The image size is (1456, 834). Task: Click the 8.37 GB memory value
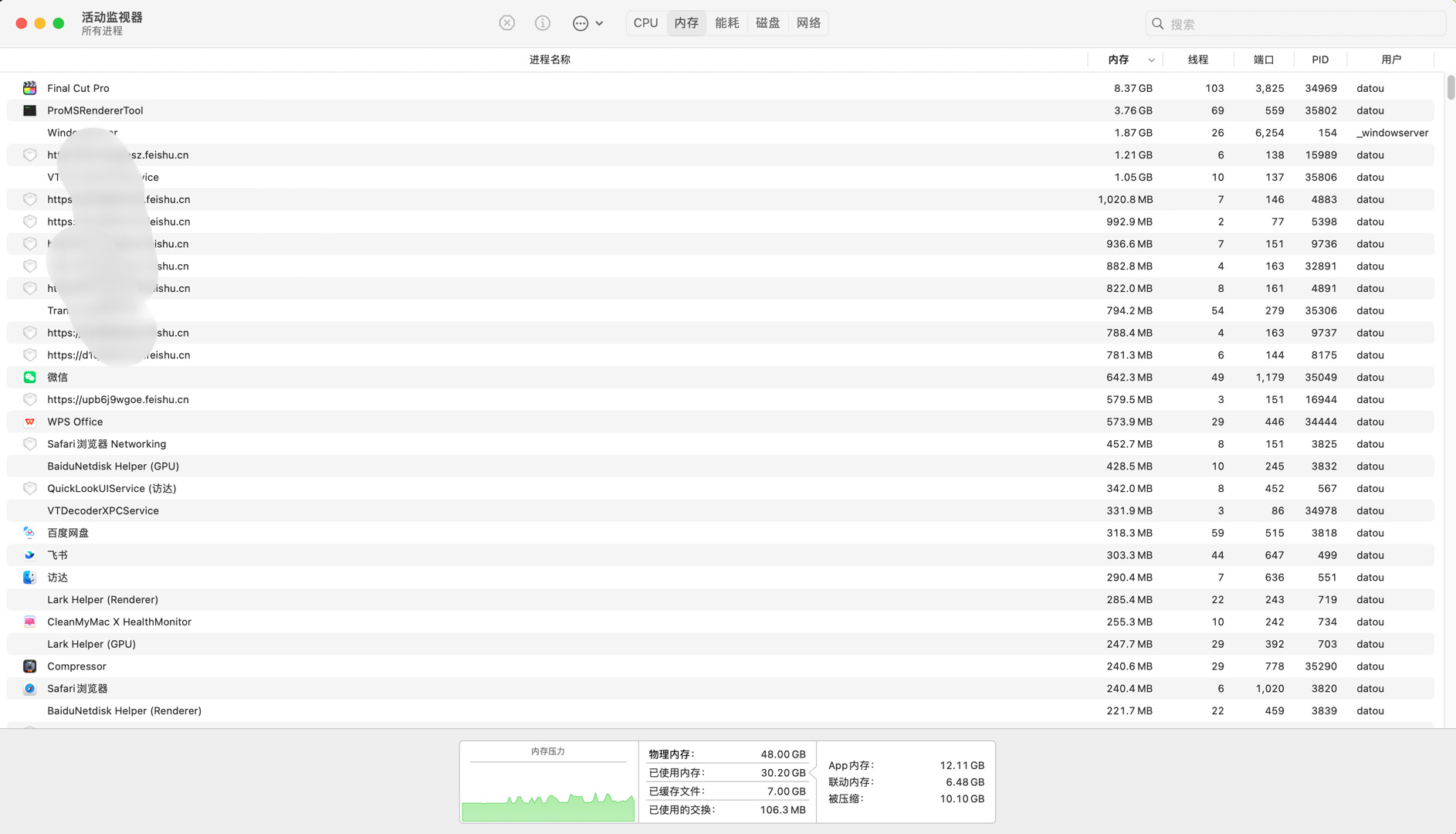click(x=1133, y=88)
